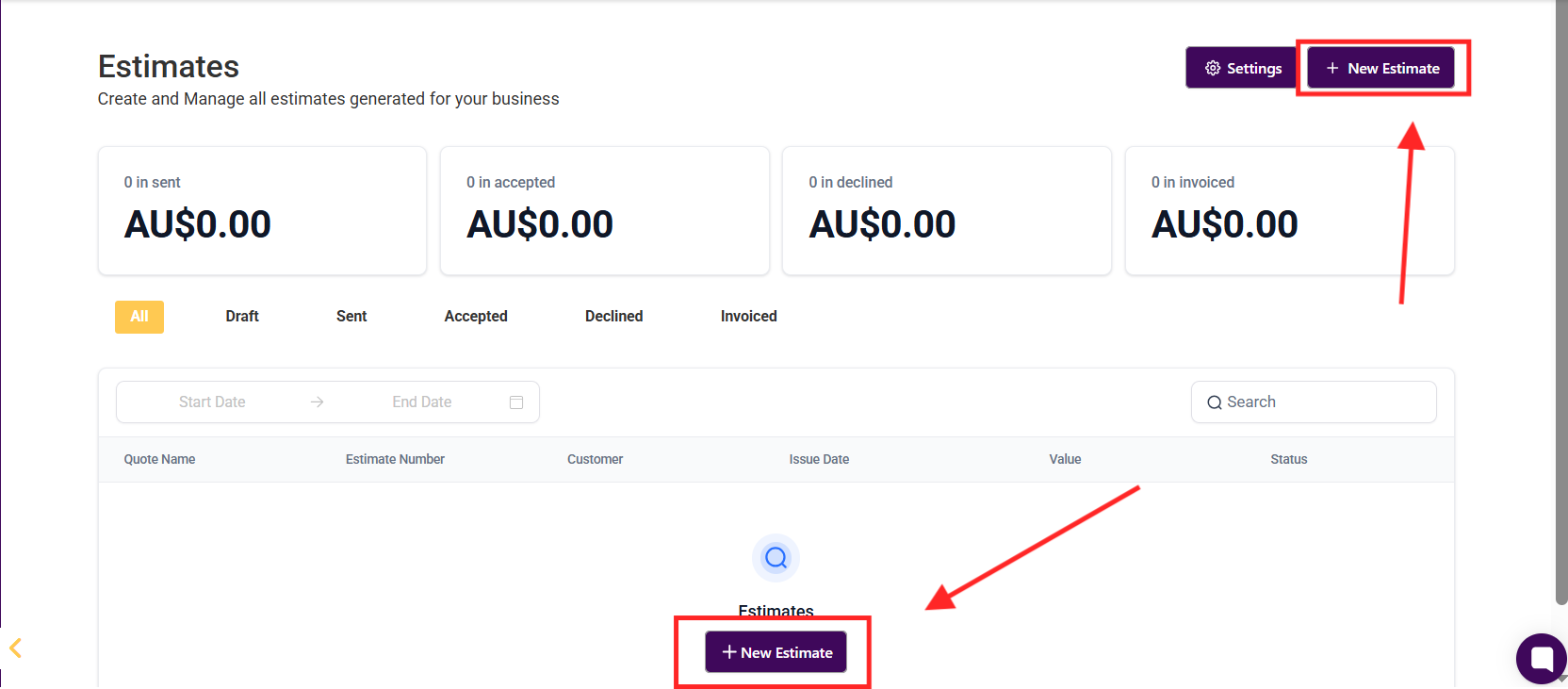The height and width of the screenshot is (689, 1568).
Task: Click the plus icon in the top New Estimate button
Action: point(1332,68)
